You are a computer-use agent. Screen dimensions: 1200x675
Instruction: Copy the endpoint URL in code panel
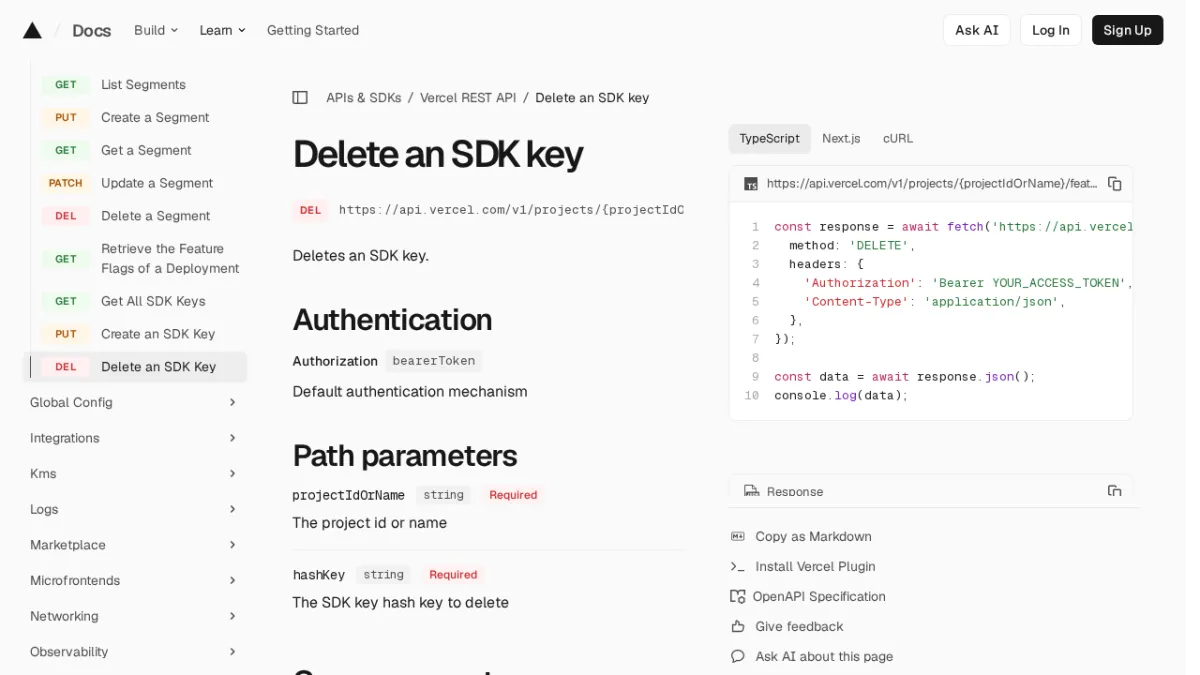pyautogui.click(x=1115, y=184)
